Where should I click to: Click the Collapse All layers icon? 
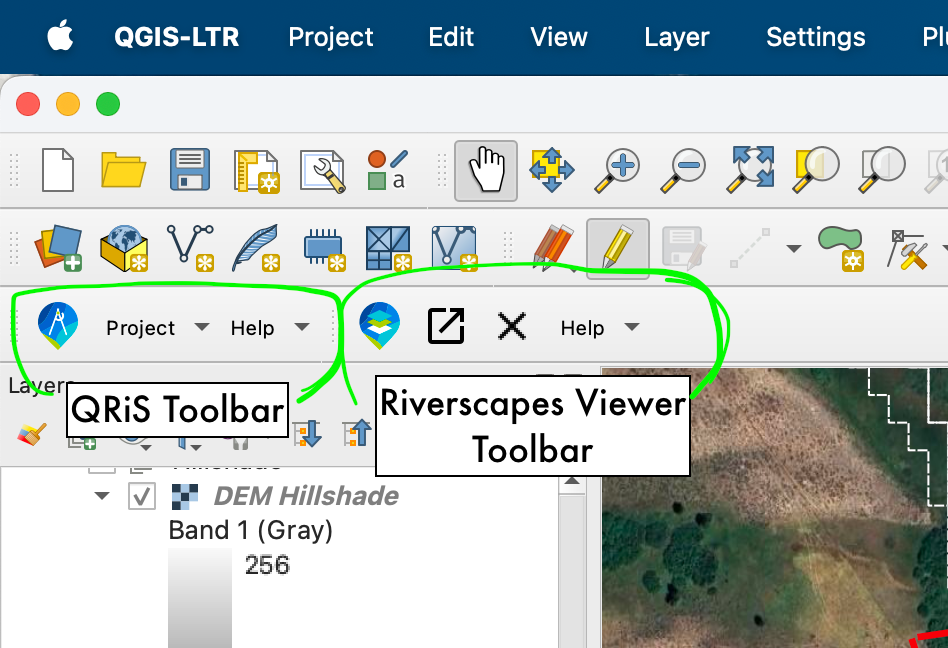tap(357, 433)
